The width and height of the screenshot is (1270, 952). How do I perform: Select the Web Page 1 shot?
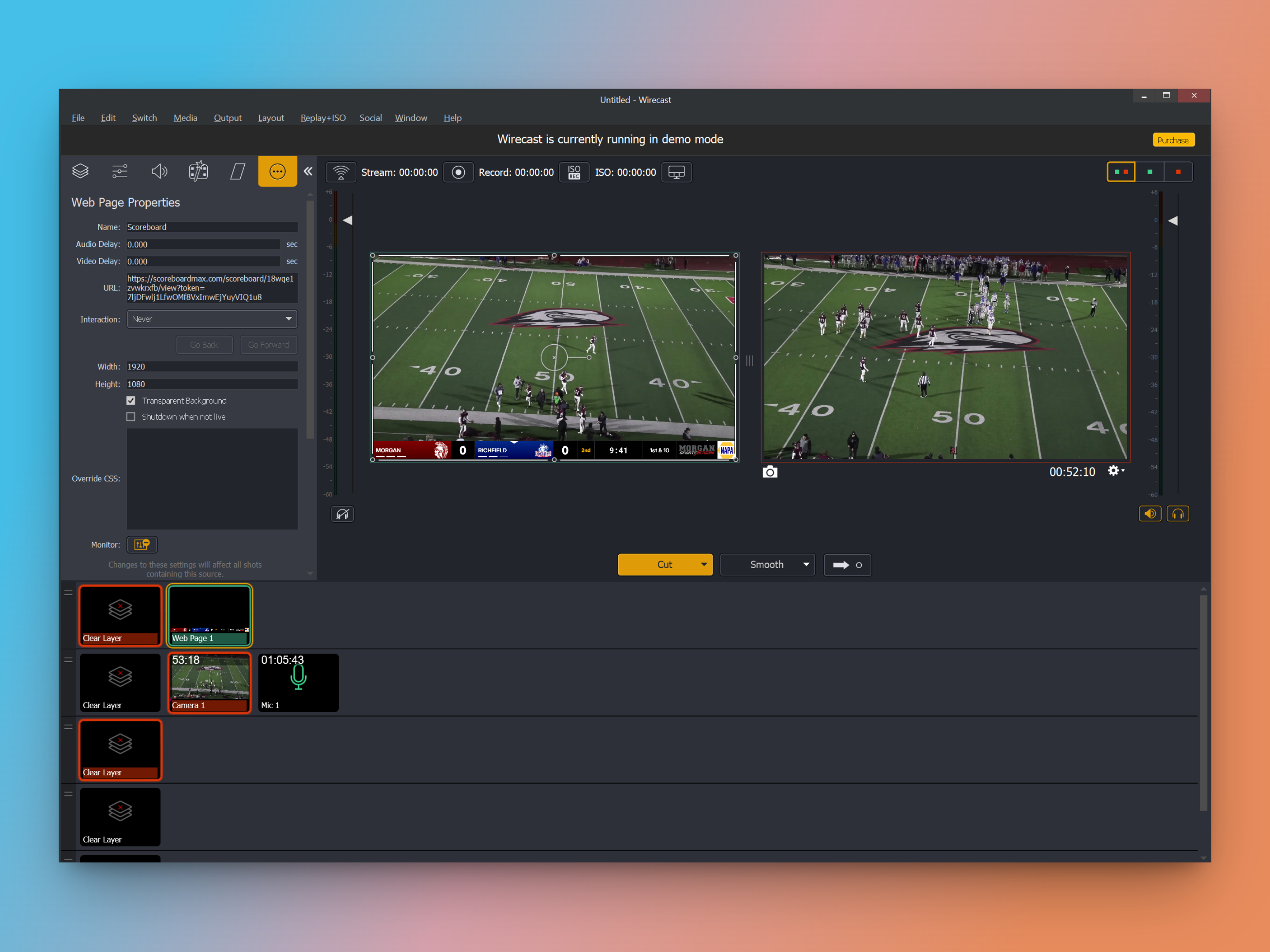pyautogui.click(x=209, y=616)
